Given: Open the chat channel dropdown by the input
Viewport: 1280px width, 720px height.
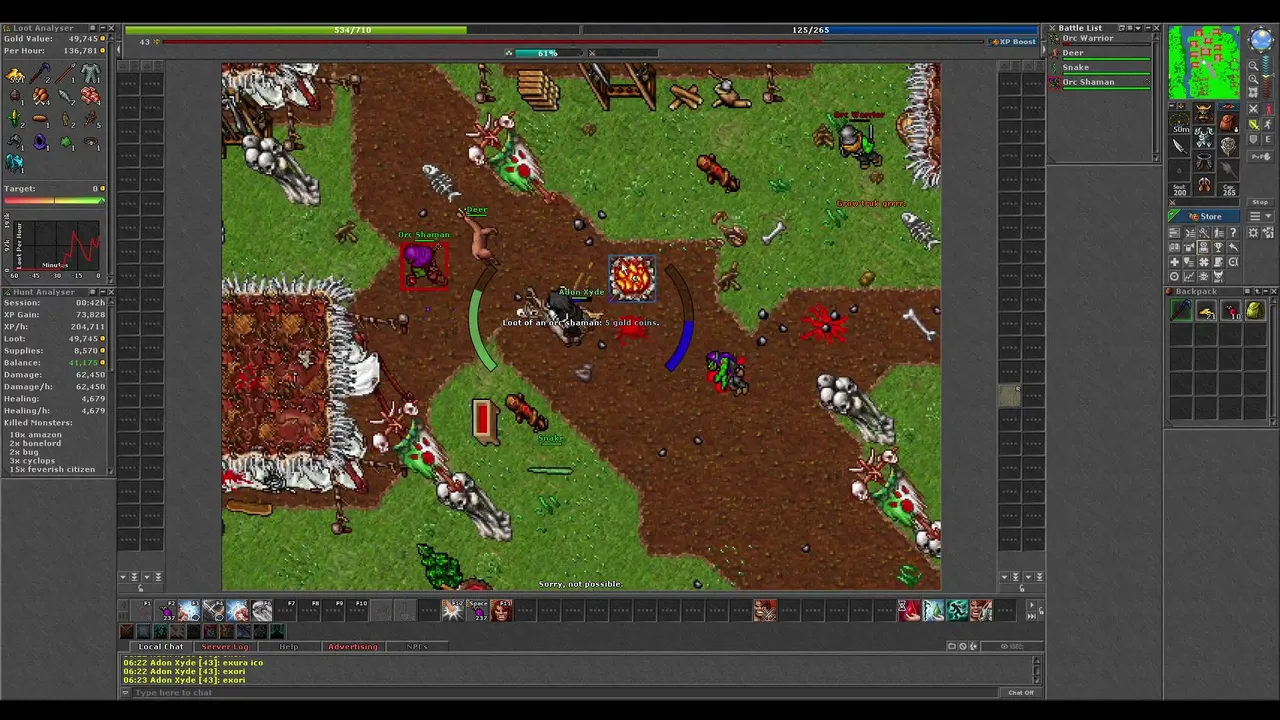Looking at the screenshot, I should click(x=125, y=692).
